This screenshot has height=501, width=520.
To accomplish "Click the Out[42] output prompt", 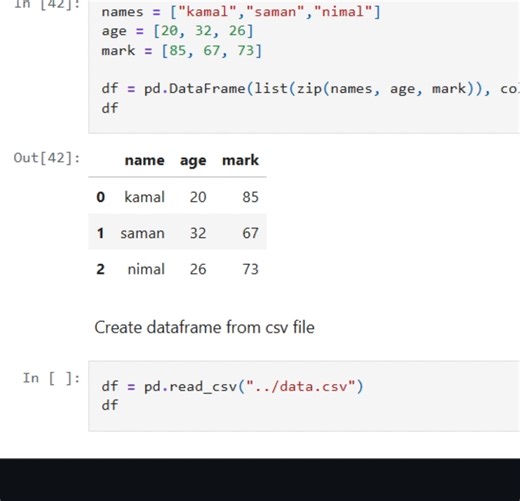I will coord(47,158).
